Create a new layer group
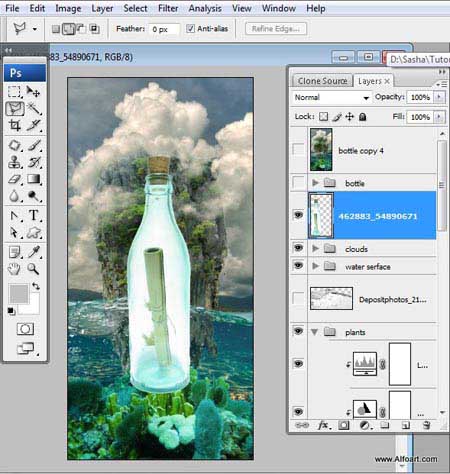 (x=385, y=425)
